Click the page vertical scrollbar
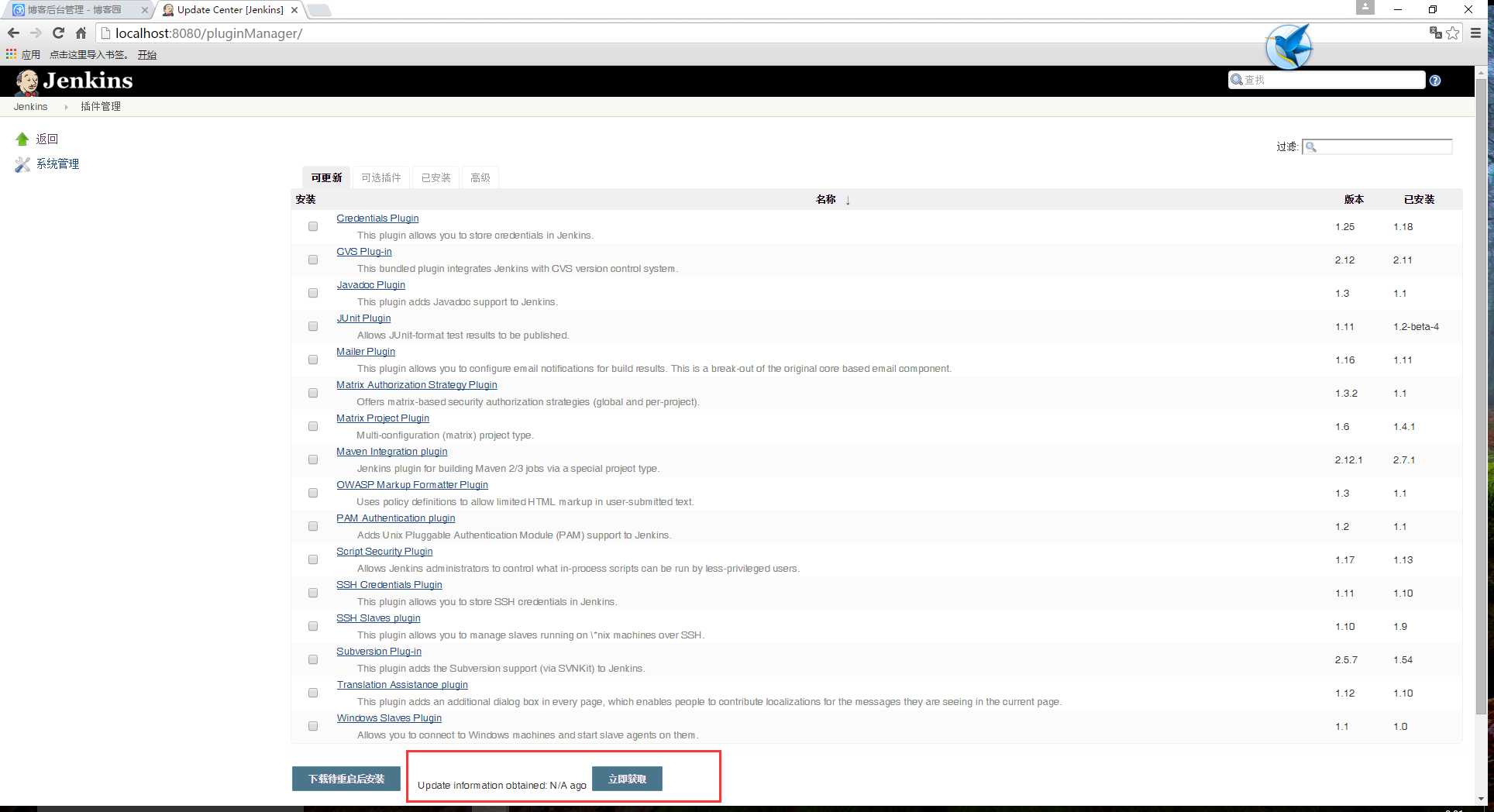 coord(1482,397)
